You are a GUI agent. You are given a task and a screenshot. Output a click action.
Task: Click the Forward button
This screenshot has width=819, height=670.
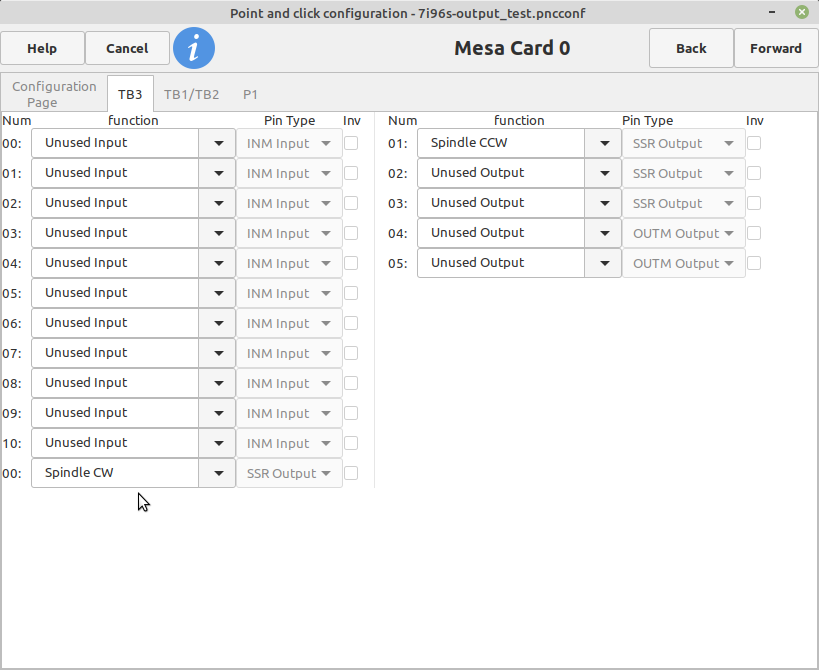[776, 48]
